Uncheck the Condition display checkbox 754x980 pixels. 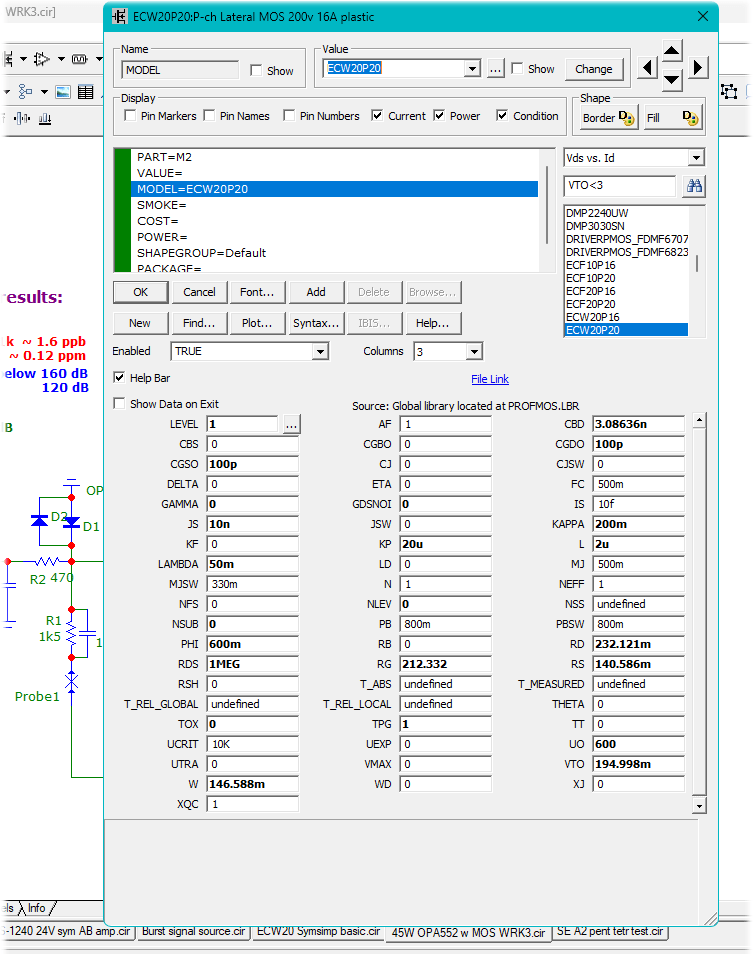[502, 116]
